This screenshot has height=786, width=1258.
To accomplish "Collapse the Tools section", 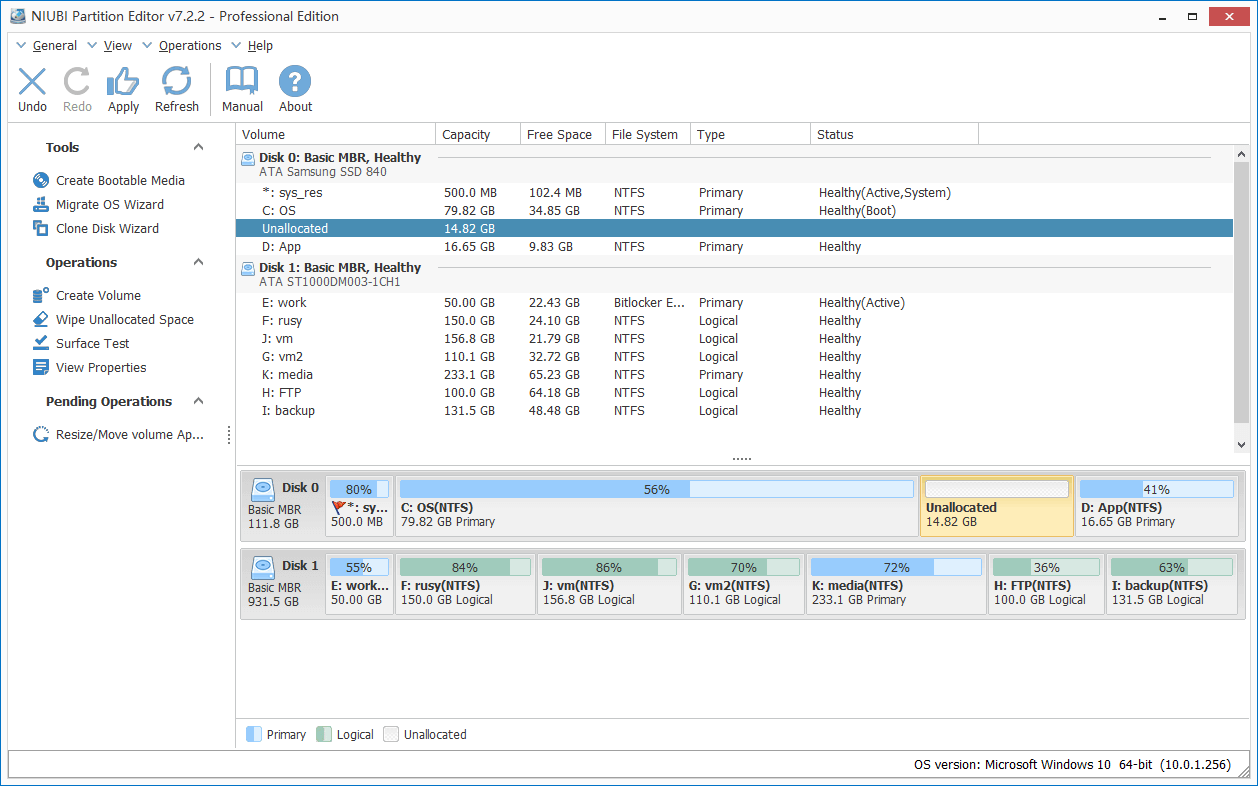I will point(198,146).
